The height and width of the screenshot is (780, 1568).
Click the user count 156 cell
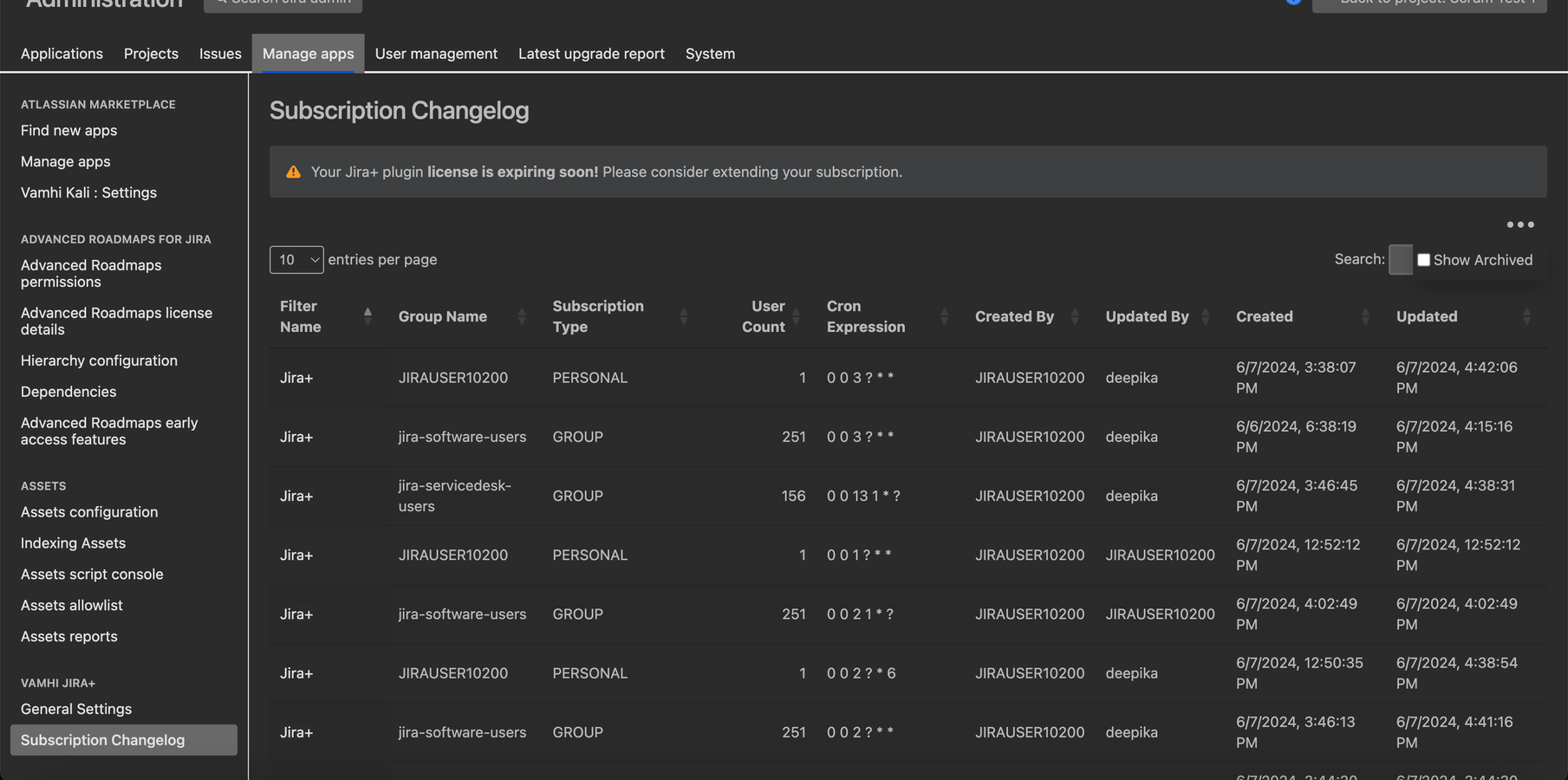tap(793, 496)
